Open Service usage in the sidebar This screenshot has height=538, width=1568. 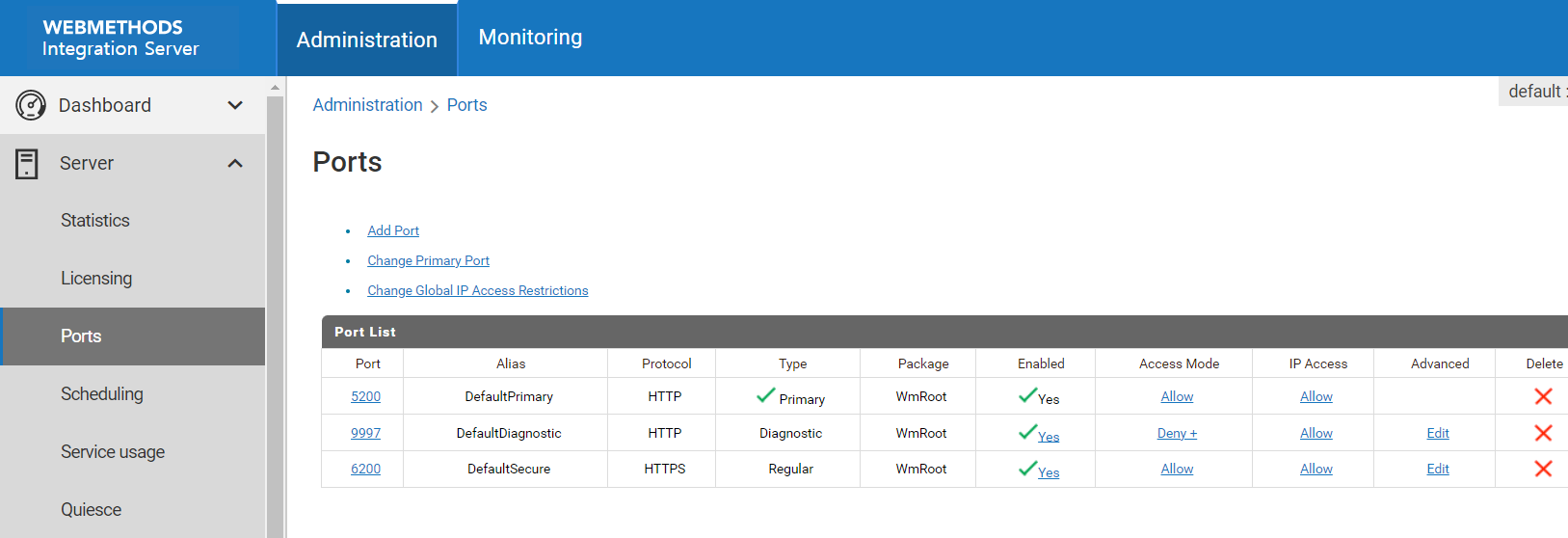[113, 452]
